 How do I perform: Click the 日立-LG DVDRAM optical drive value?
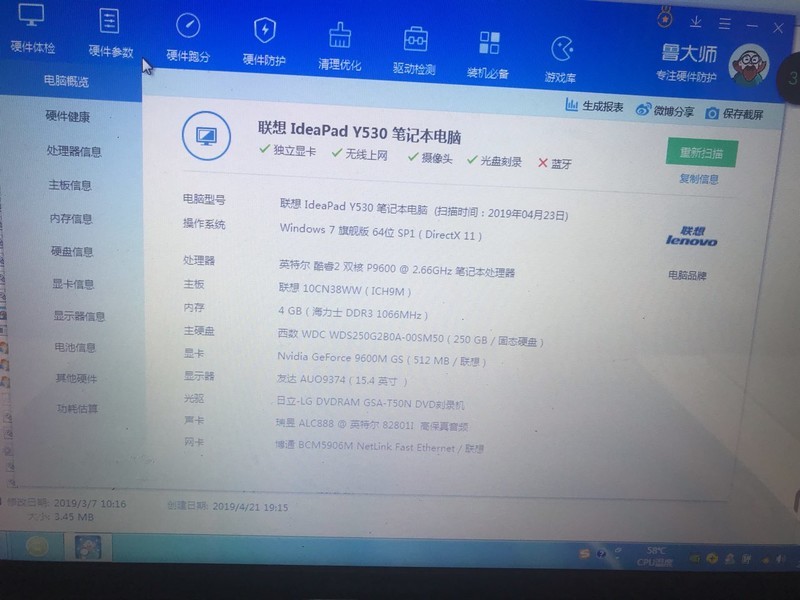[x=370, y=402]
